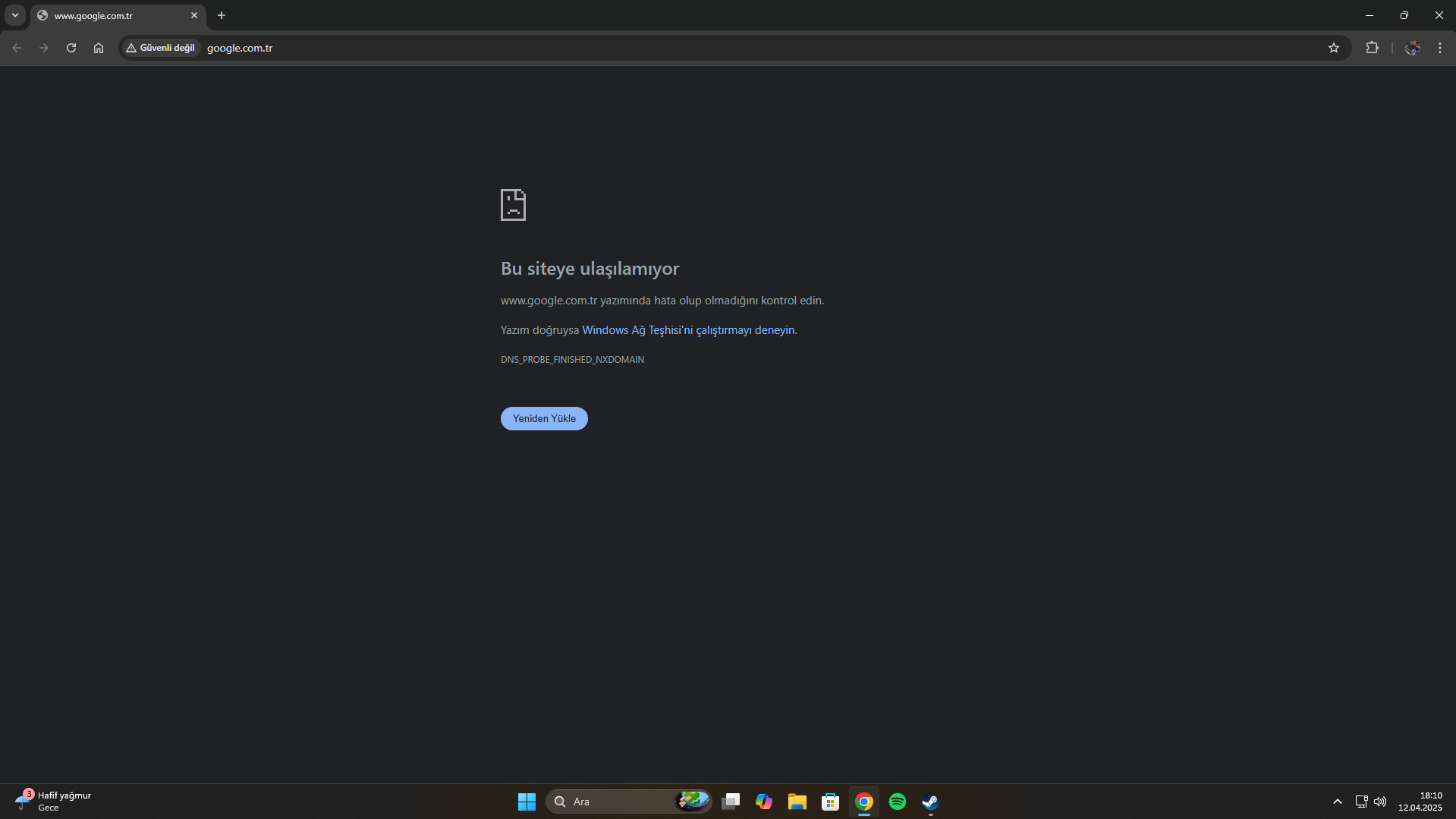
Task: Restore down the Chrome window
Action: (x=1404, y=15)
